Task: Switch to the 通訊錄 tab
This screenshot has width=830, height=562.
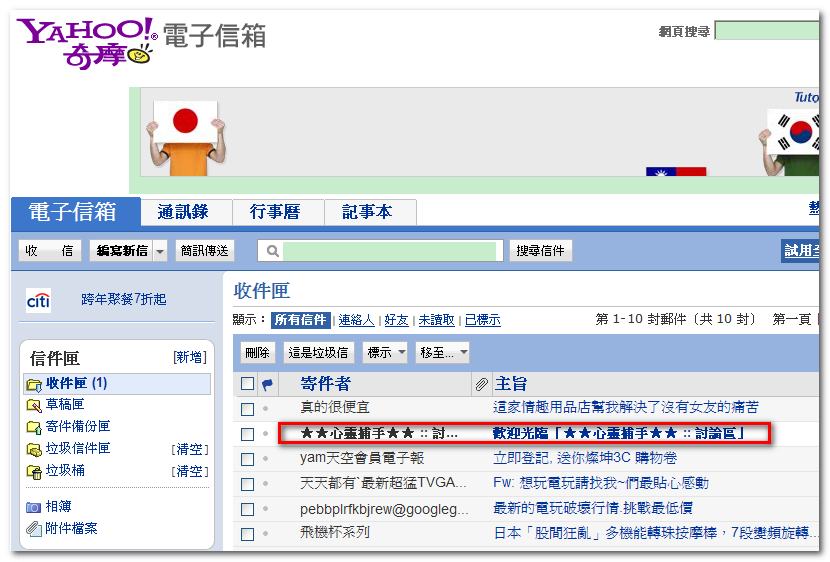Action: click(x=182, y=212)
